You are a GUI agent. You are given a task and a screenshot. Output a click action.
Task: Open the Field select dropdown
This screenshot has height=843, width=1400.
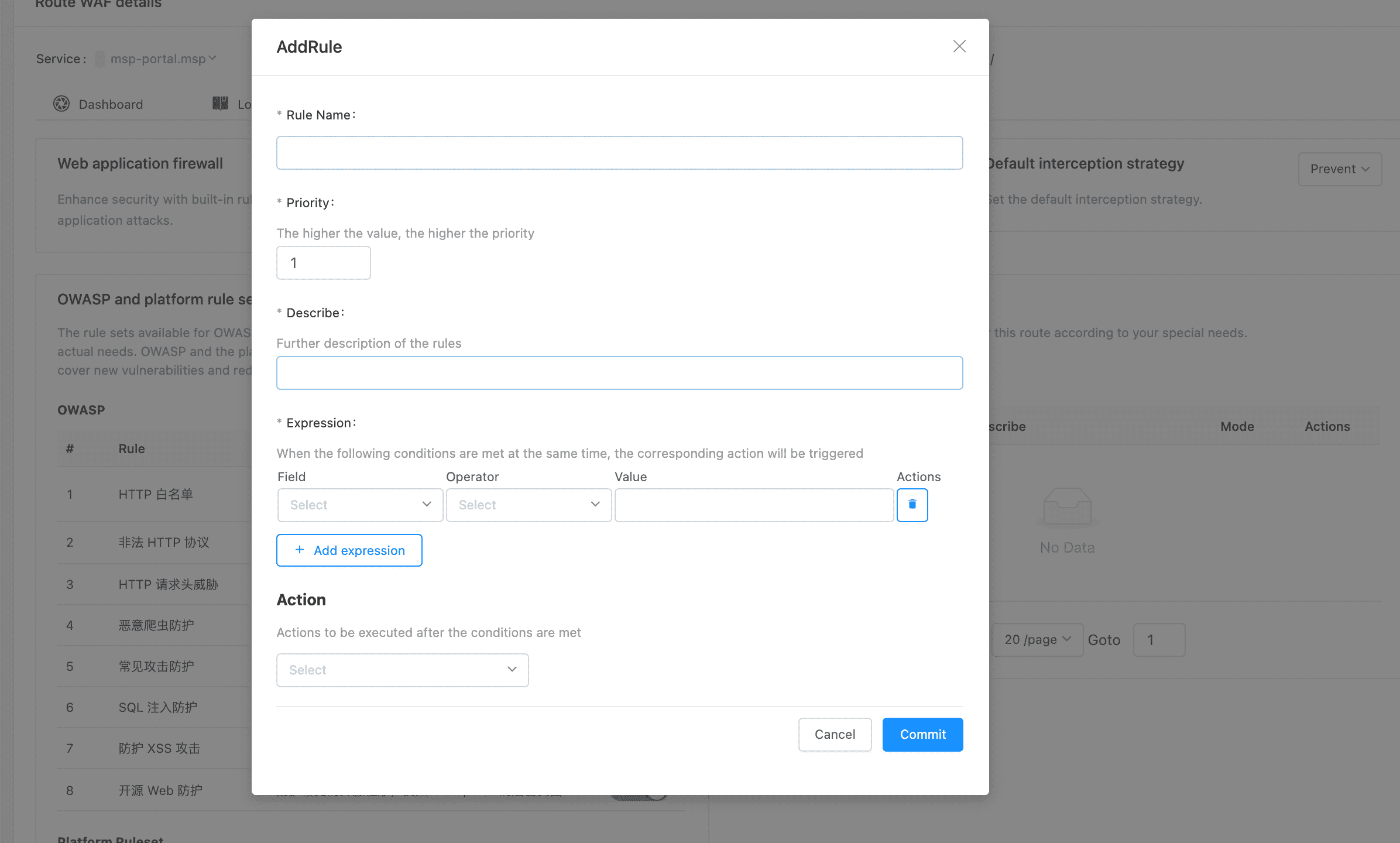[360, 505]
